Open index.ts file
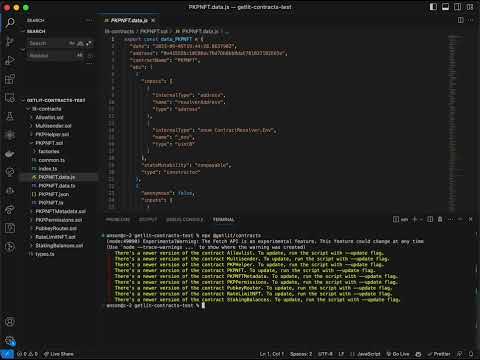 pyautogui.click(x=48, y=169)
